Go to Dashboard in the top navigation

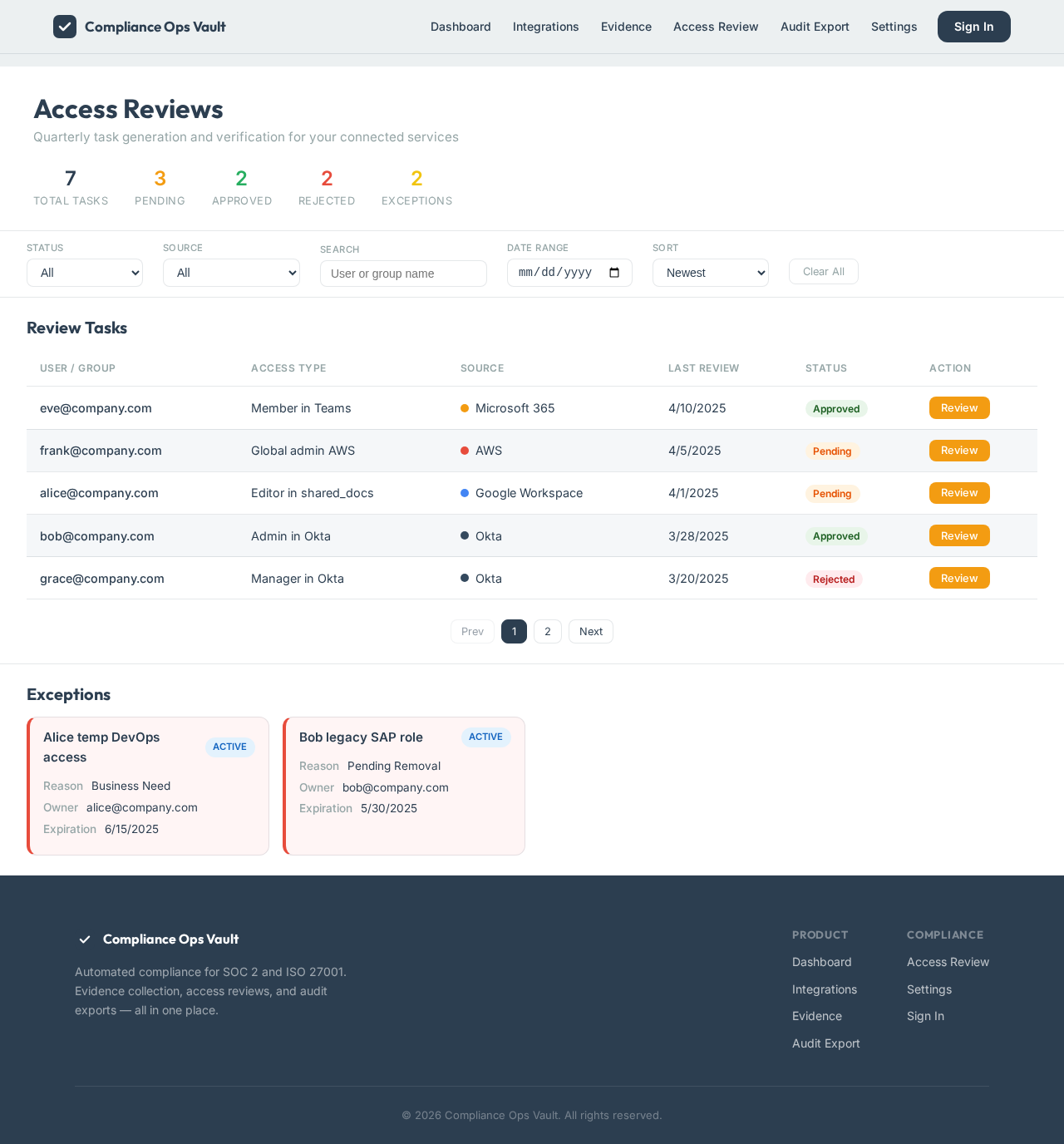tap(461, 27)
